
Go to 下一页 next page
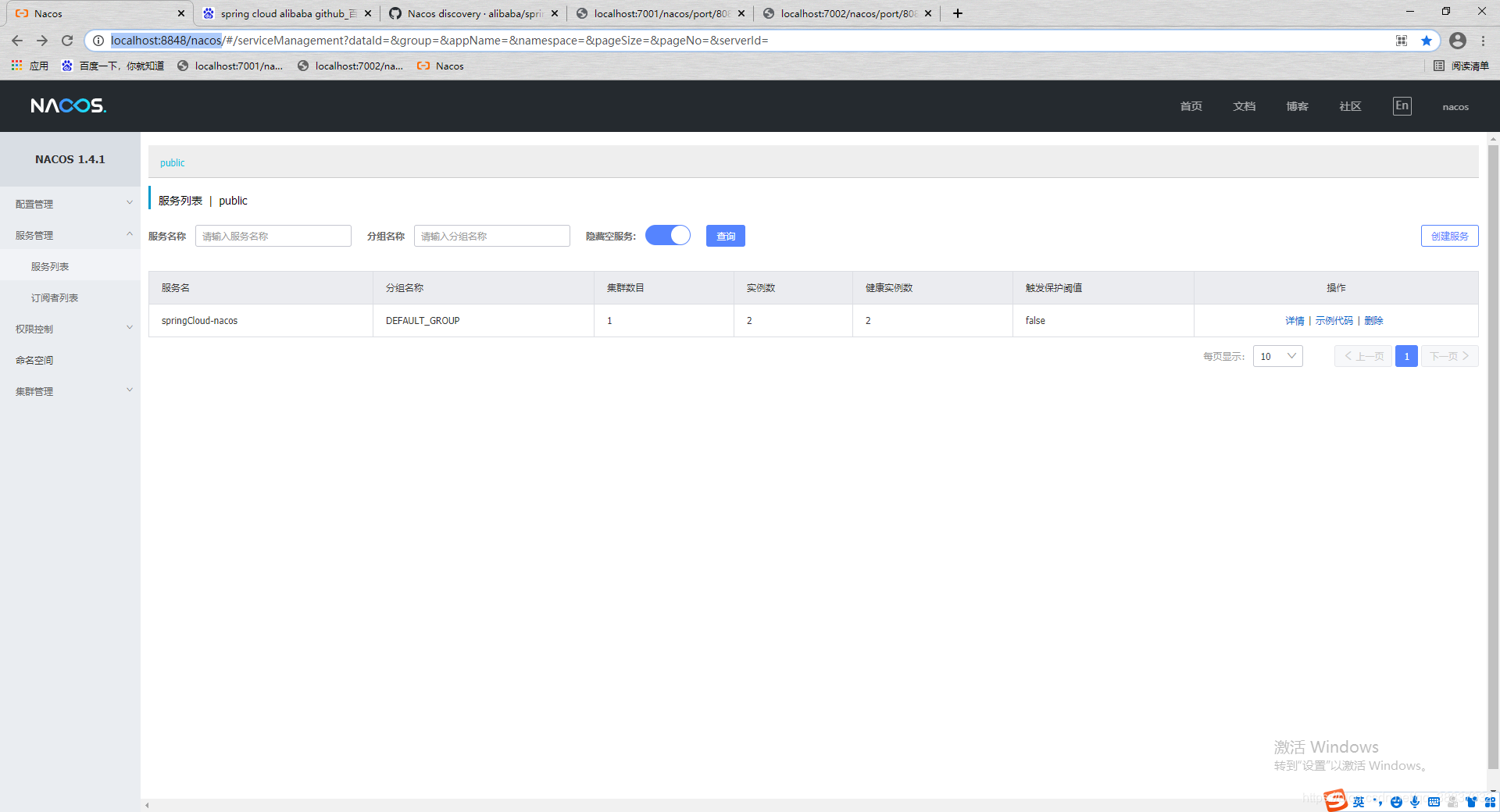1450,356
